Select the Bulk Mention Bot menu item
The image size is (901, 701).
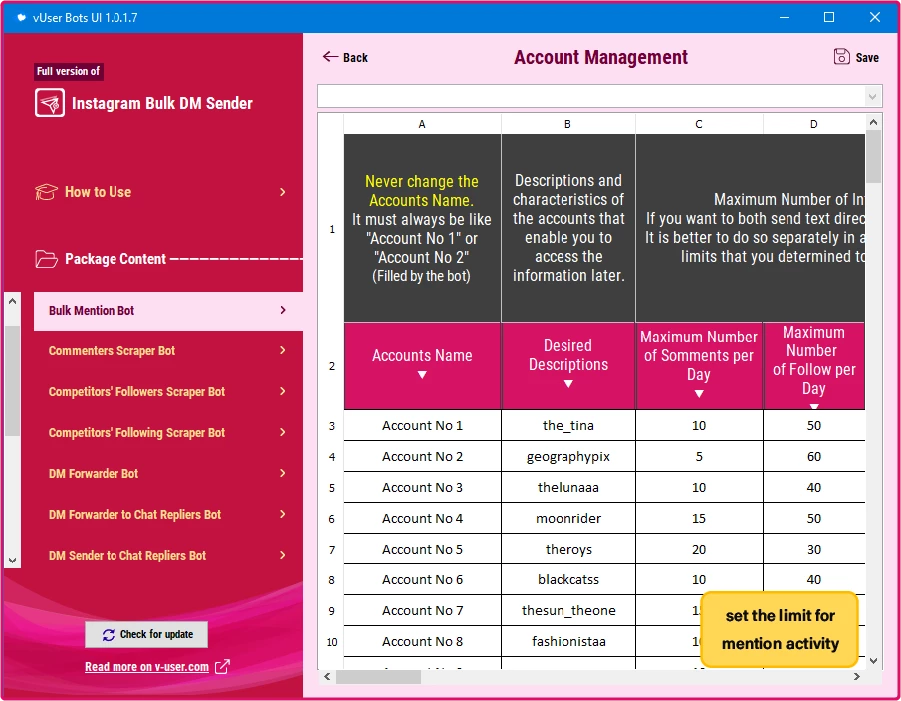click(x=168, y=311)
